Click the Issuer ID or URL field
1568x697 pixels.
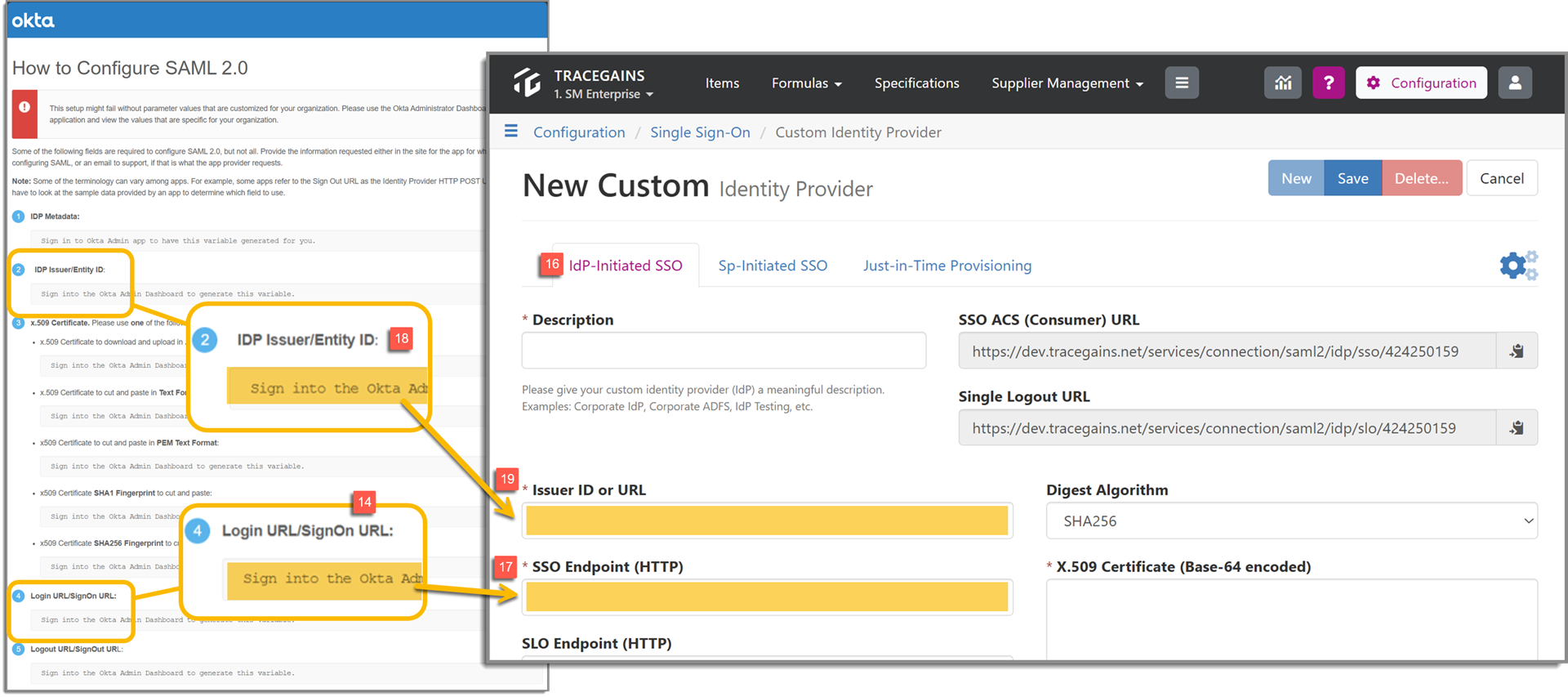767,521
